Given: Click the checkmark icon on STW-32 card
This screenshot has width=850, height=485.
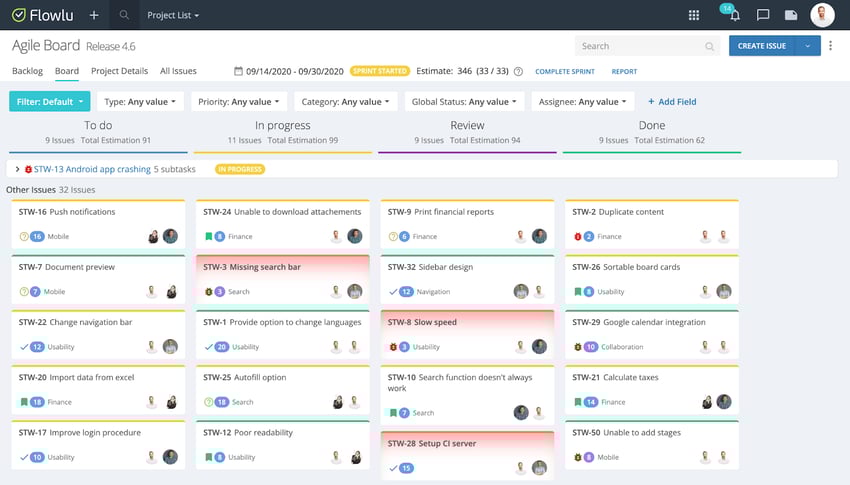Looking at the screenshot, I should pos(393,292).
